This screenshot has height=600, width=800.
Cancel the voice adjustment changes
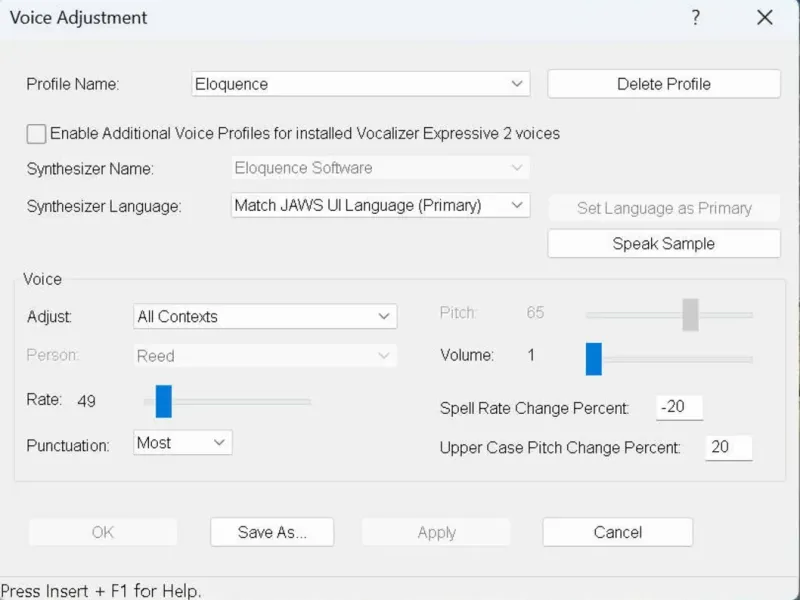(618, 533)
